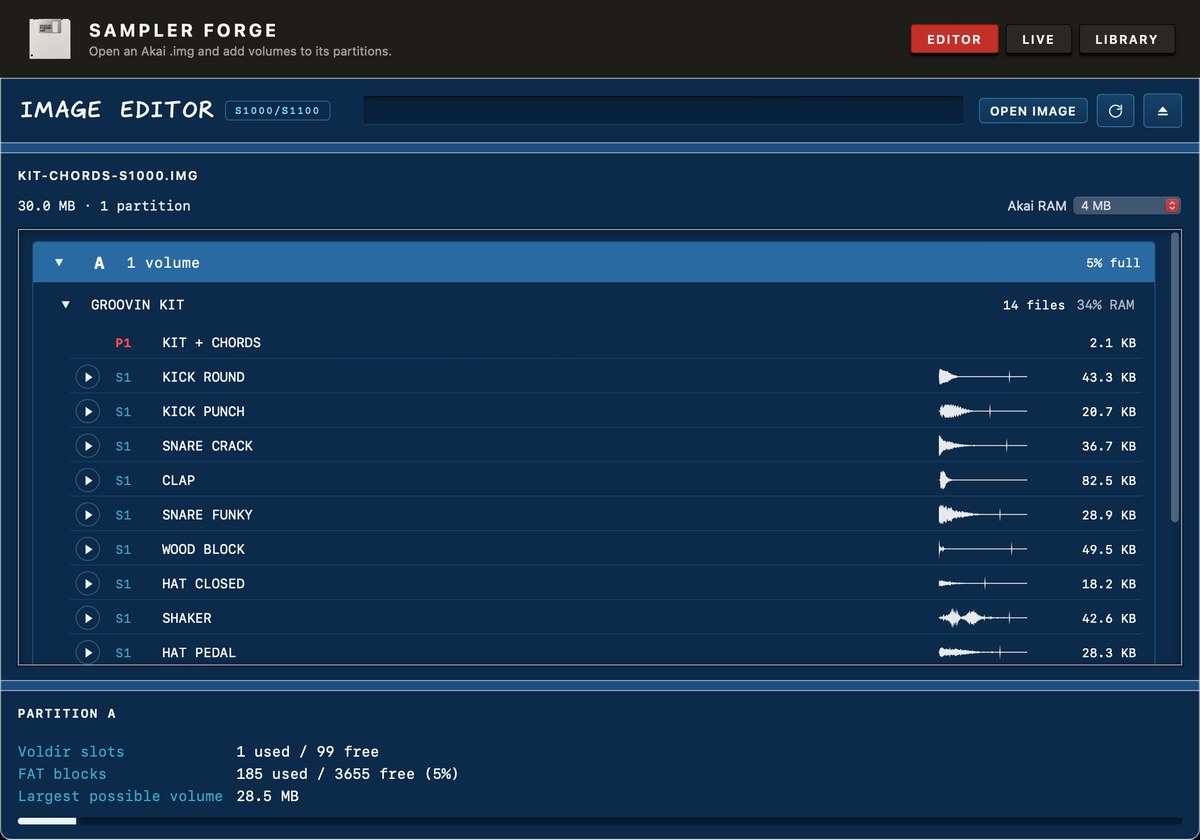Select the HAT CLOSED name text
The image size is (1200, 840).
(x=203, y=584)
